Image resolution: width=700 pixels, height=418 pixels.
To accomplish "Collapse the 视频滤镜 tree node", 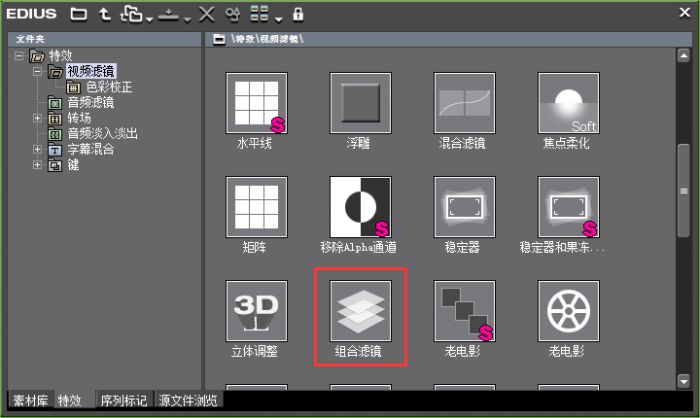I will (37, 72).
